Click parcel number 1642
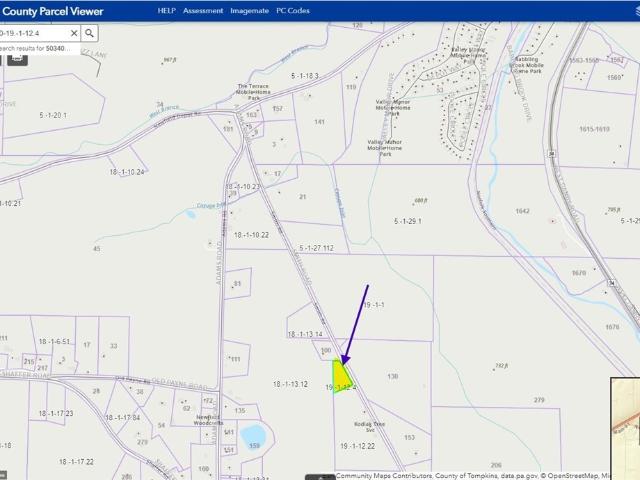 (522, 211)
